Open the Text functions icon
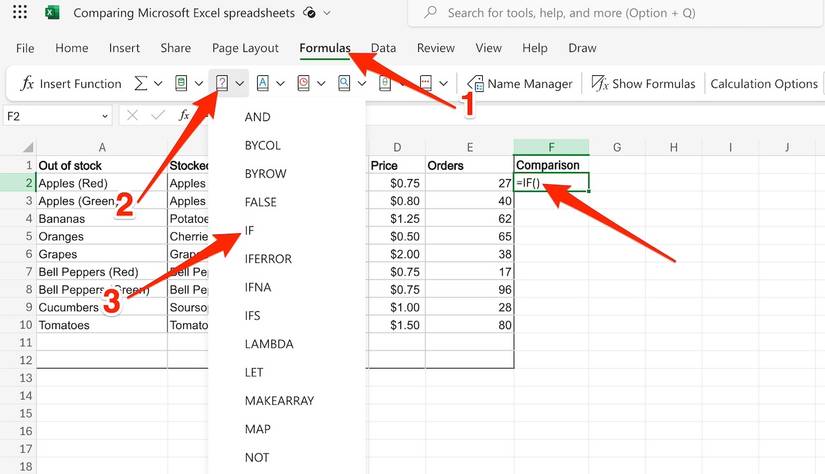The image size is (825, 474). pyautogui.click(x=263, y=84)
